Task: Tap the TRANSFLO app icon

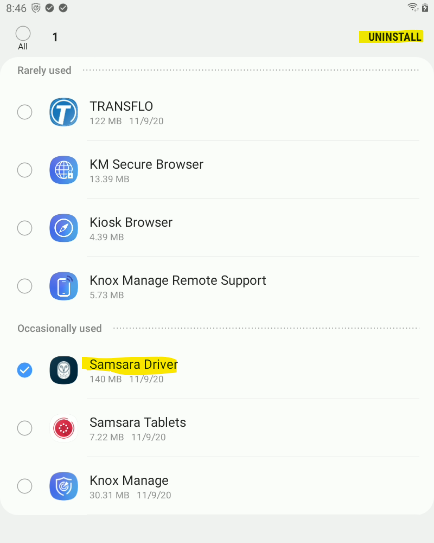Action: pos(63,112)
